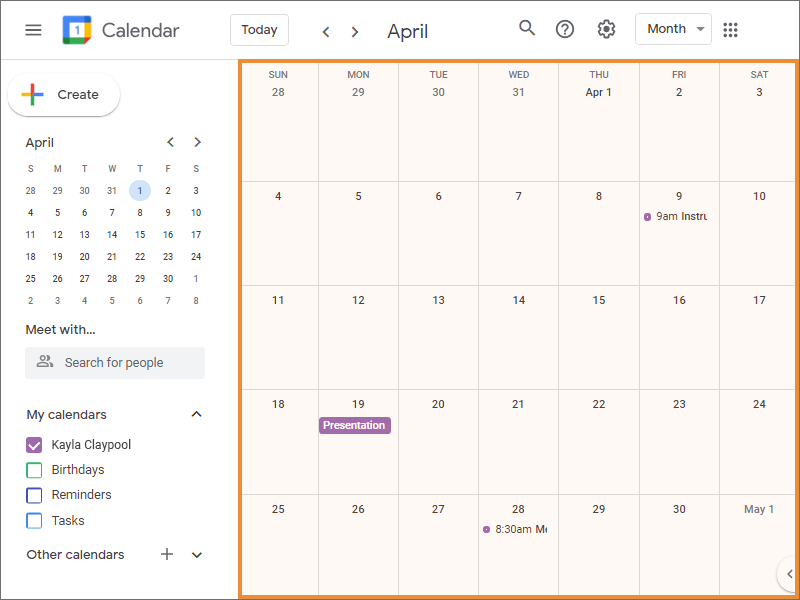Collapse the My calendars section
Viewport: 800px width, 600px height.
click(x=197, y=414)
